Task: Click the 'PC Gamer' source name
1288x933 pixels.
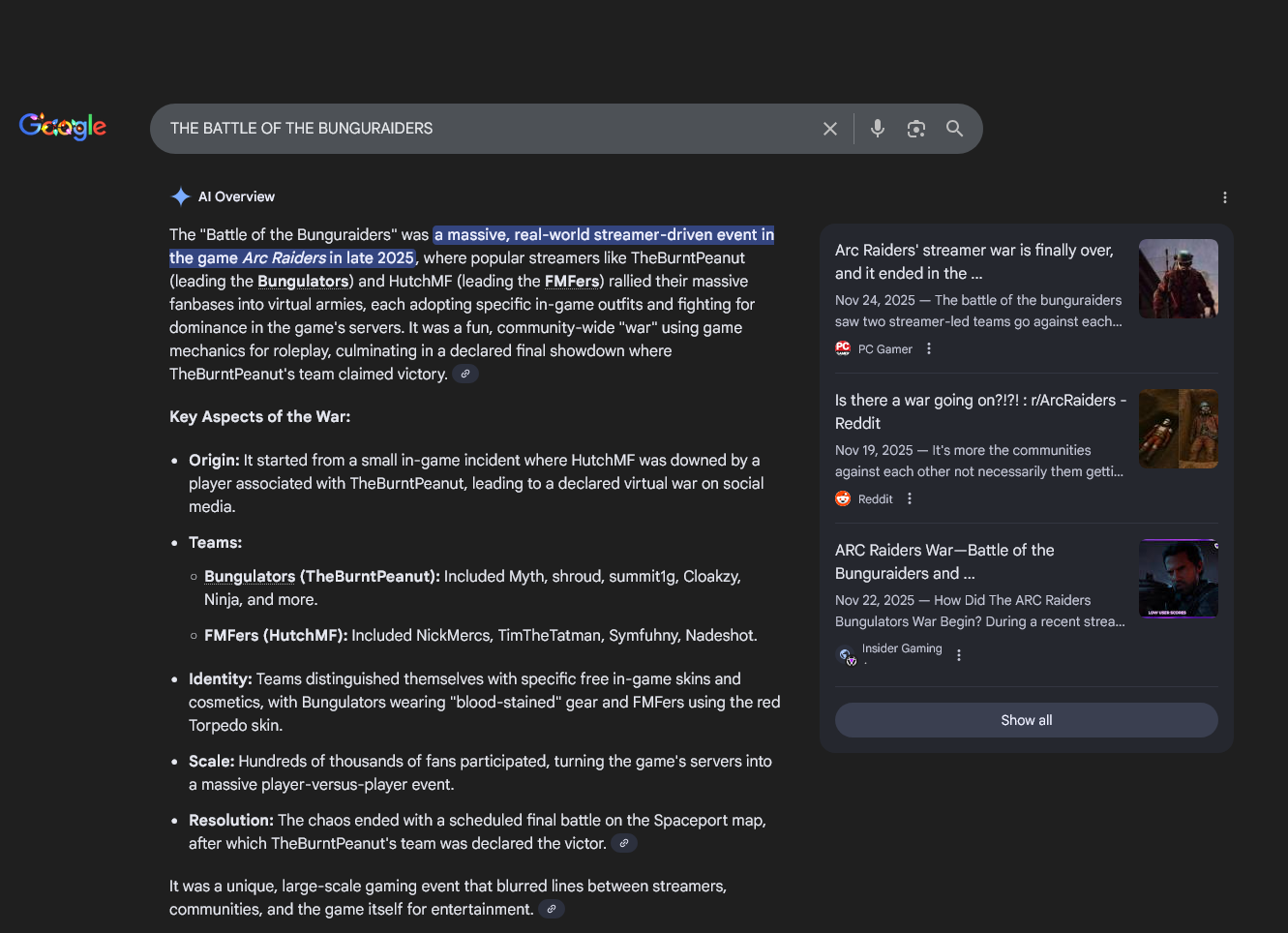Action: 885,349
